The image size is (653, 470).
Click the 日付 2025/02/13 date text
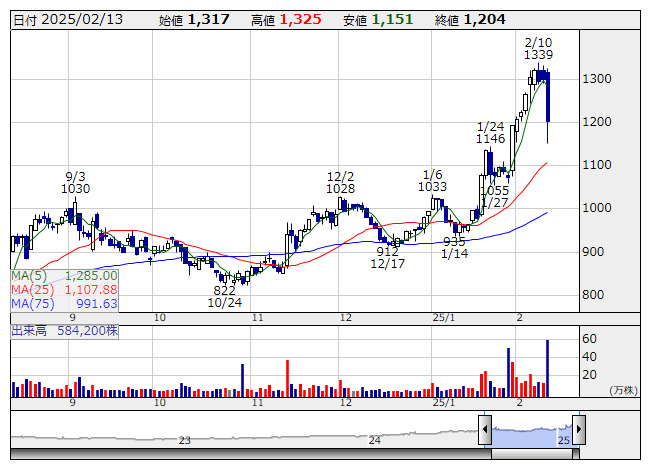(x=68, y=20)
